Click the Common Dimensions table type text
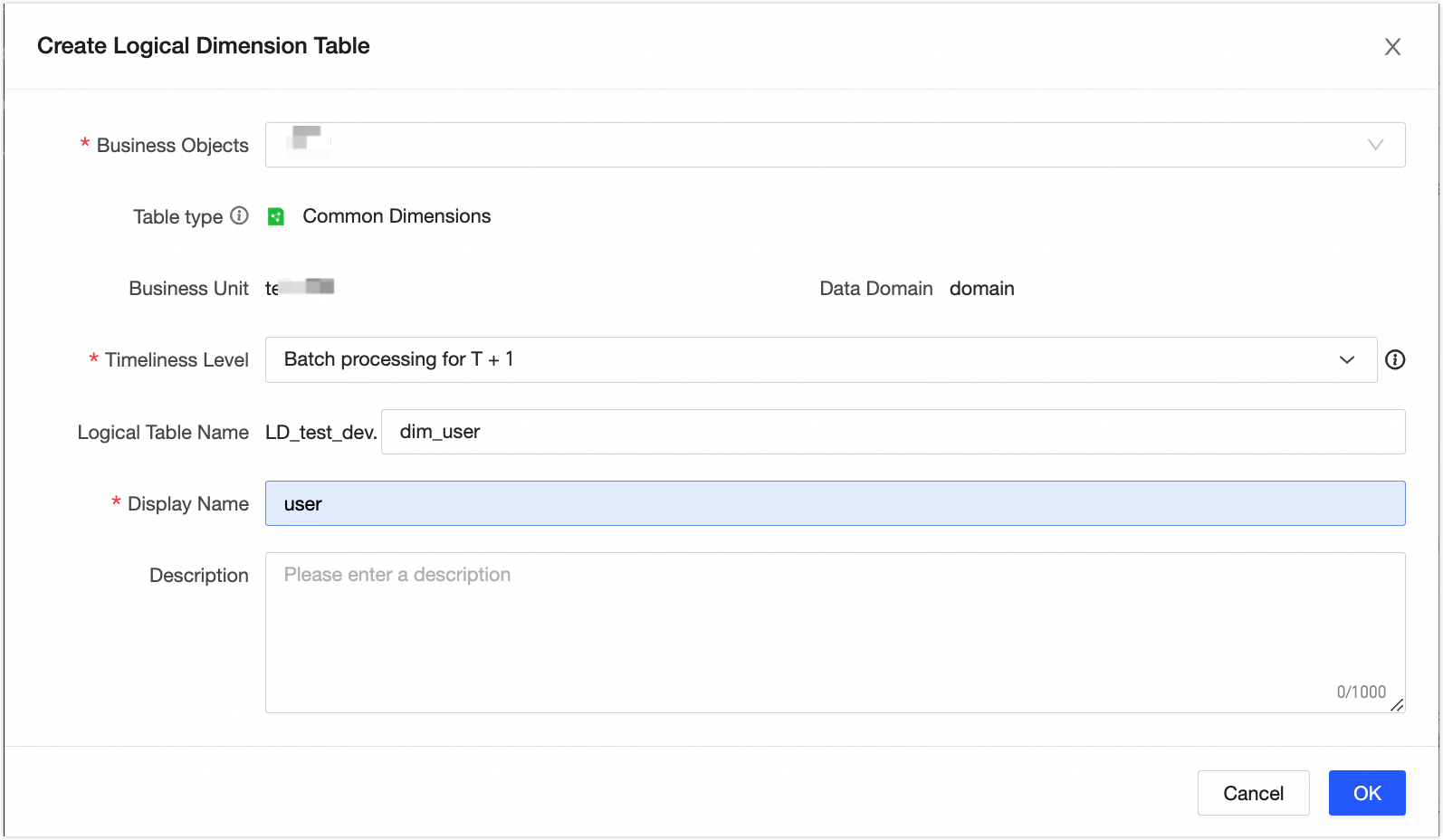Screen dimensions: 1443x840 [397, 216]
